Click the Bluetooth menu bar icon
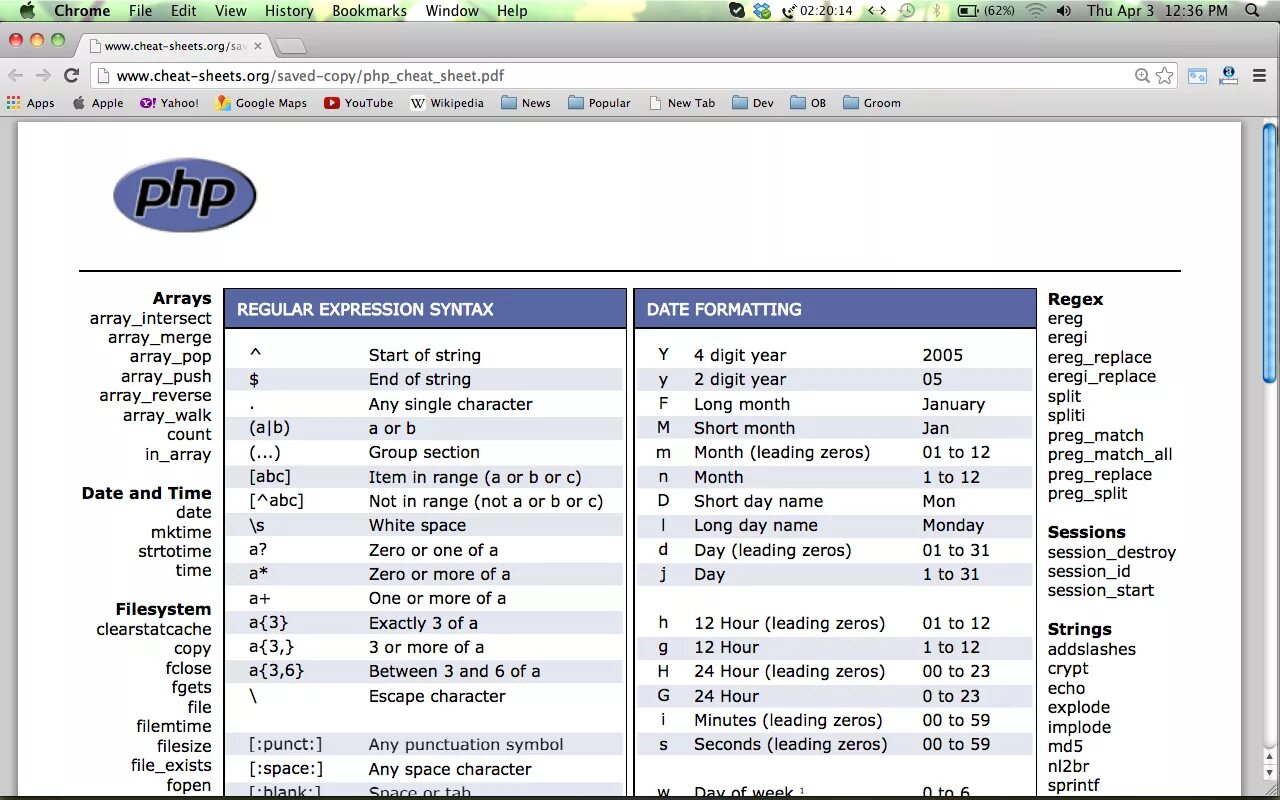Viewport: 1280px width, 800px height. click(x=937, y=11)
